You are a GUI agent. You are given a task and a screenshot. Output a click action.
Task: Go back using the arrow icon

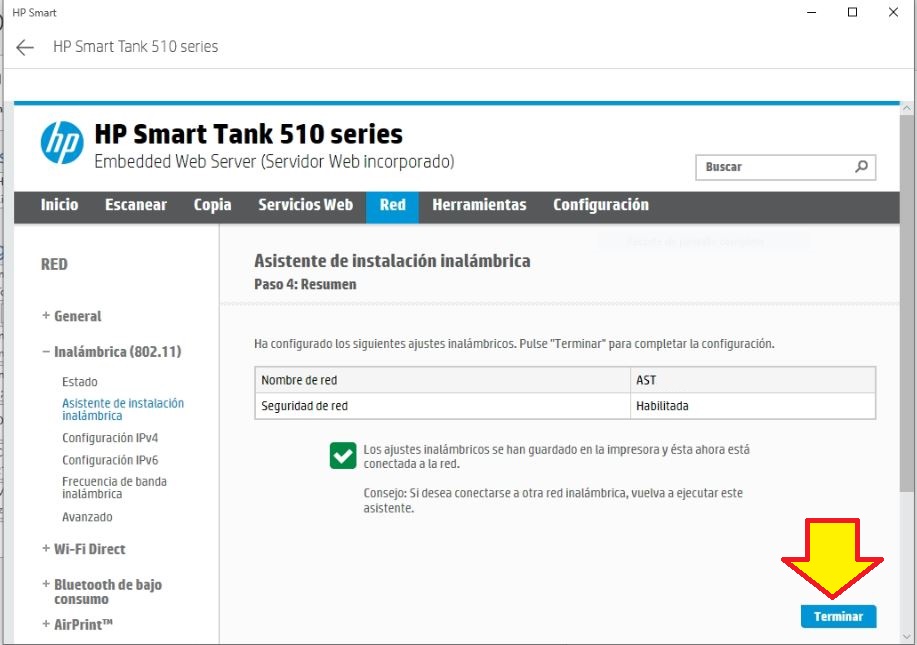coord(25,47)
